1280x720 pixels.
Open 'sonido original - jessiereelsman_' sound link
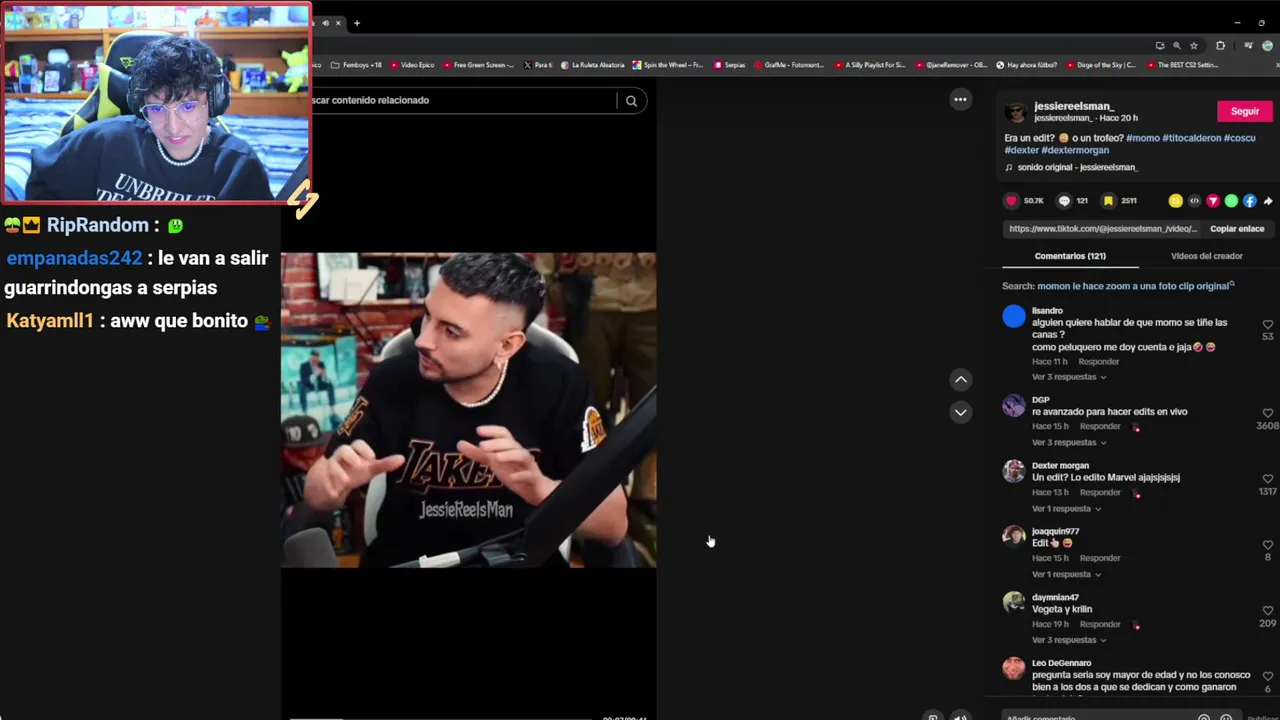(x=1071, y=168)
